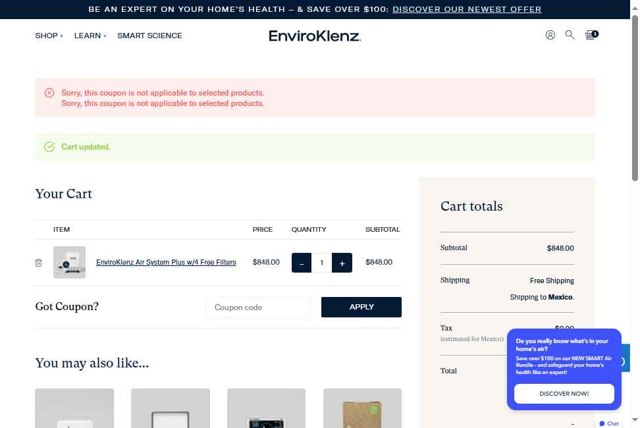This screenshot has height=428, width=640.
Task: Click the red error circle icon
Action: (49, 93)
